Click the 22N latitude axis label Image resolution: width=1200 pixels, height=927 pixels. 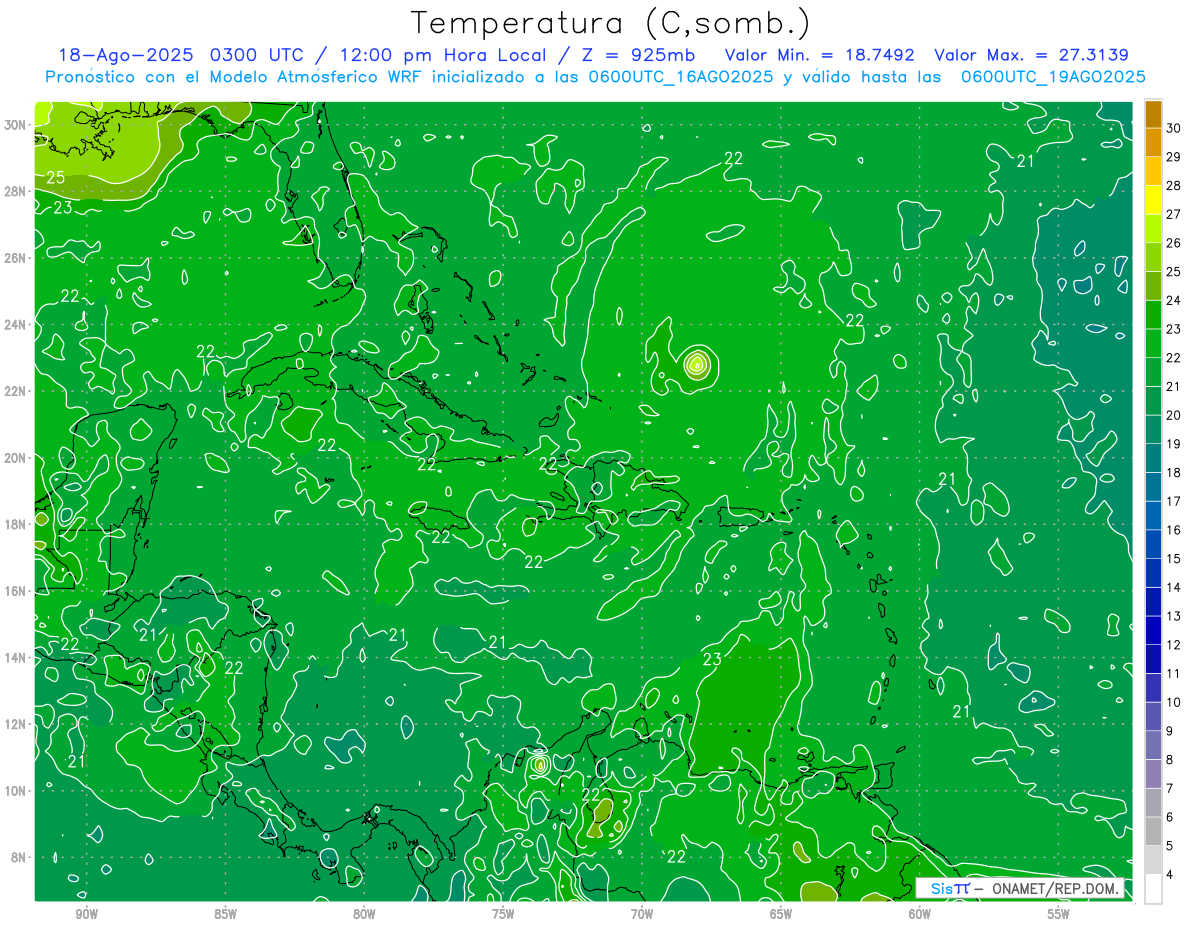[x=16, y=391]
